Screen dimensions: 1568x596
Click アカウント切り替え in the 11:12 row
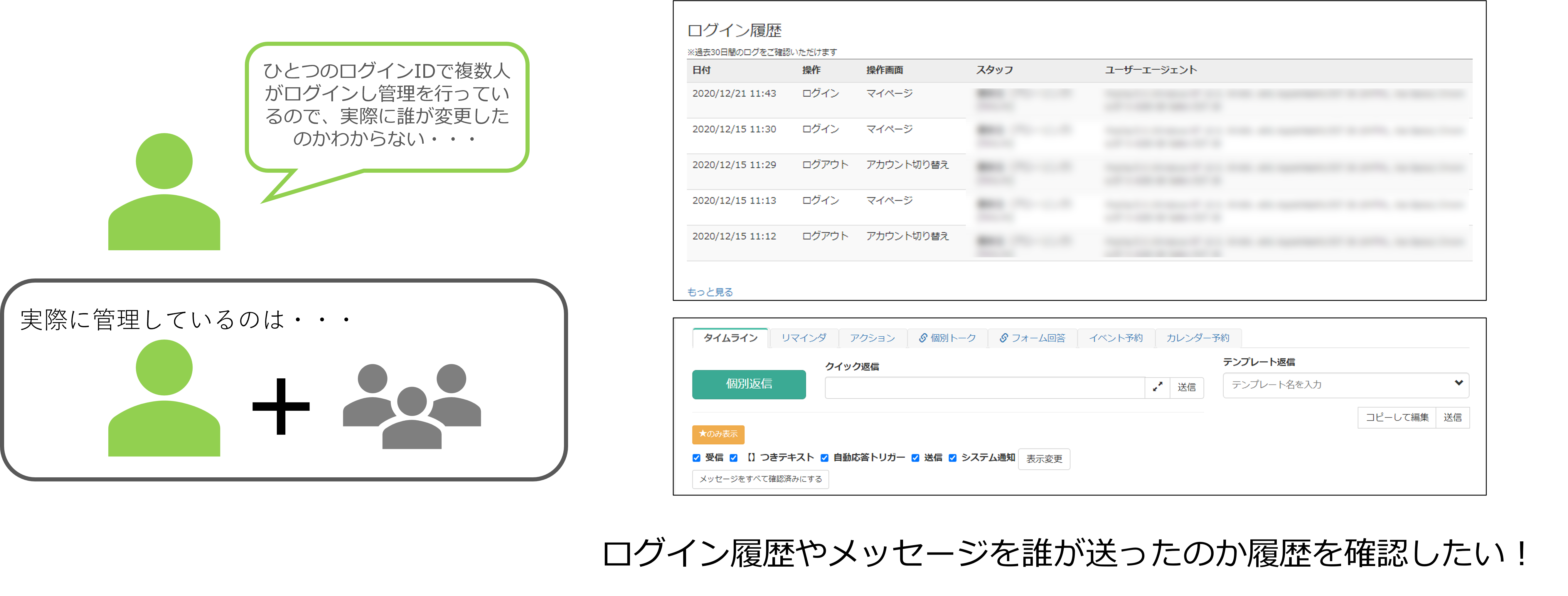tap(907, 236)
